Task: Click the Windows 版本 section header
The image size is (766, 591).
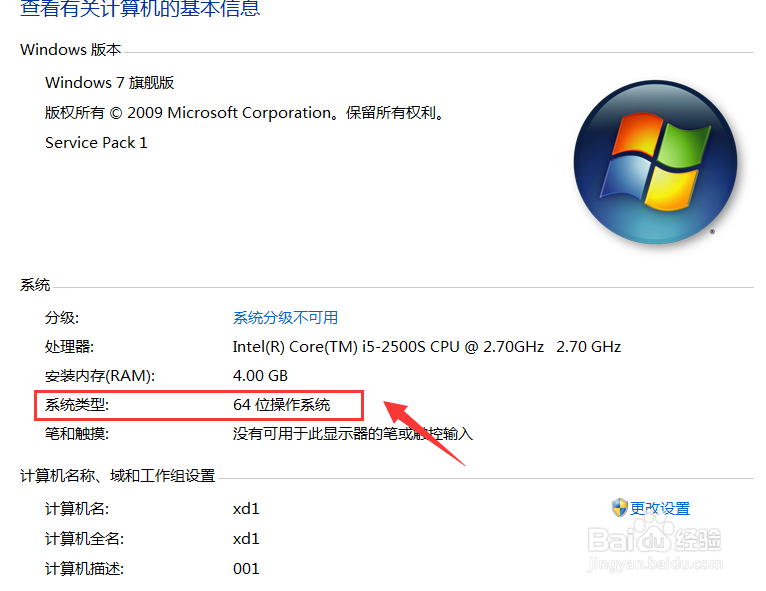Action: tap(71, 49)
